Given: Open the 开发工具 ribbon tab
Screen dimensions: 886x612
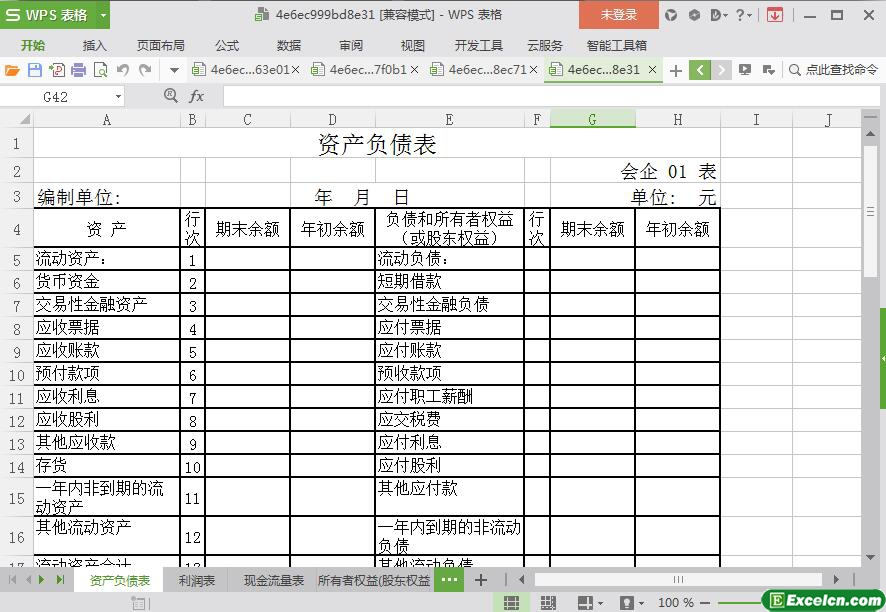Looking at the screenshot, I should [479, 45].
